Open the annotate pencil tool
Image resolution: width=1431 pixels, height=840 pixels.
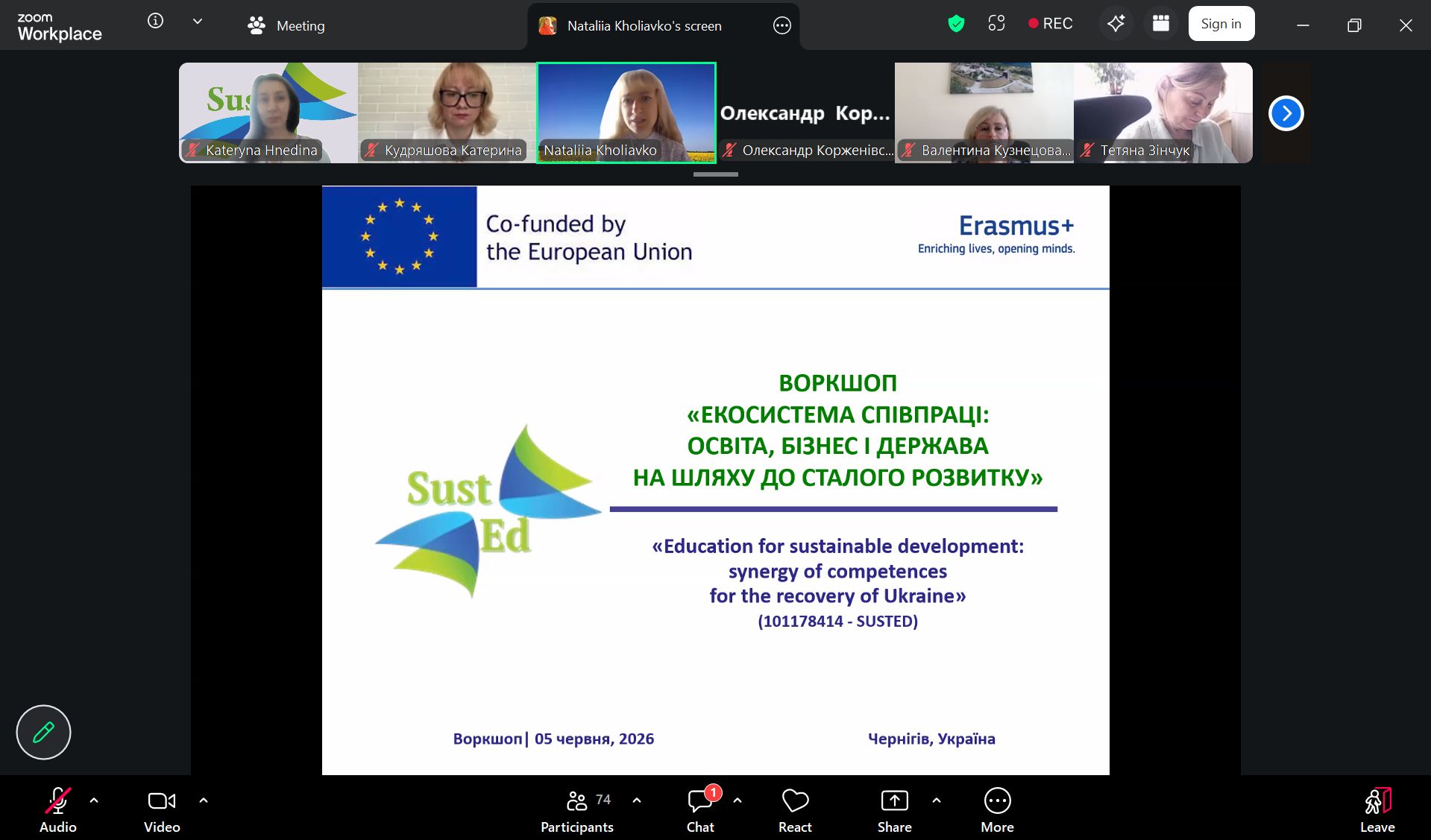click(x=43, y=732)
